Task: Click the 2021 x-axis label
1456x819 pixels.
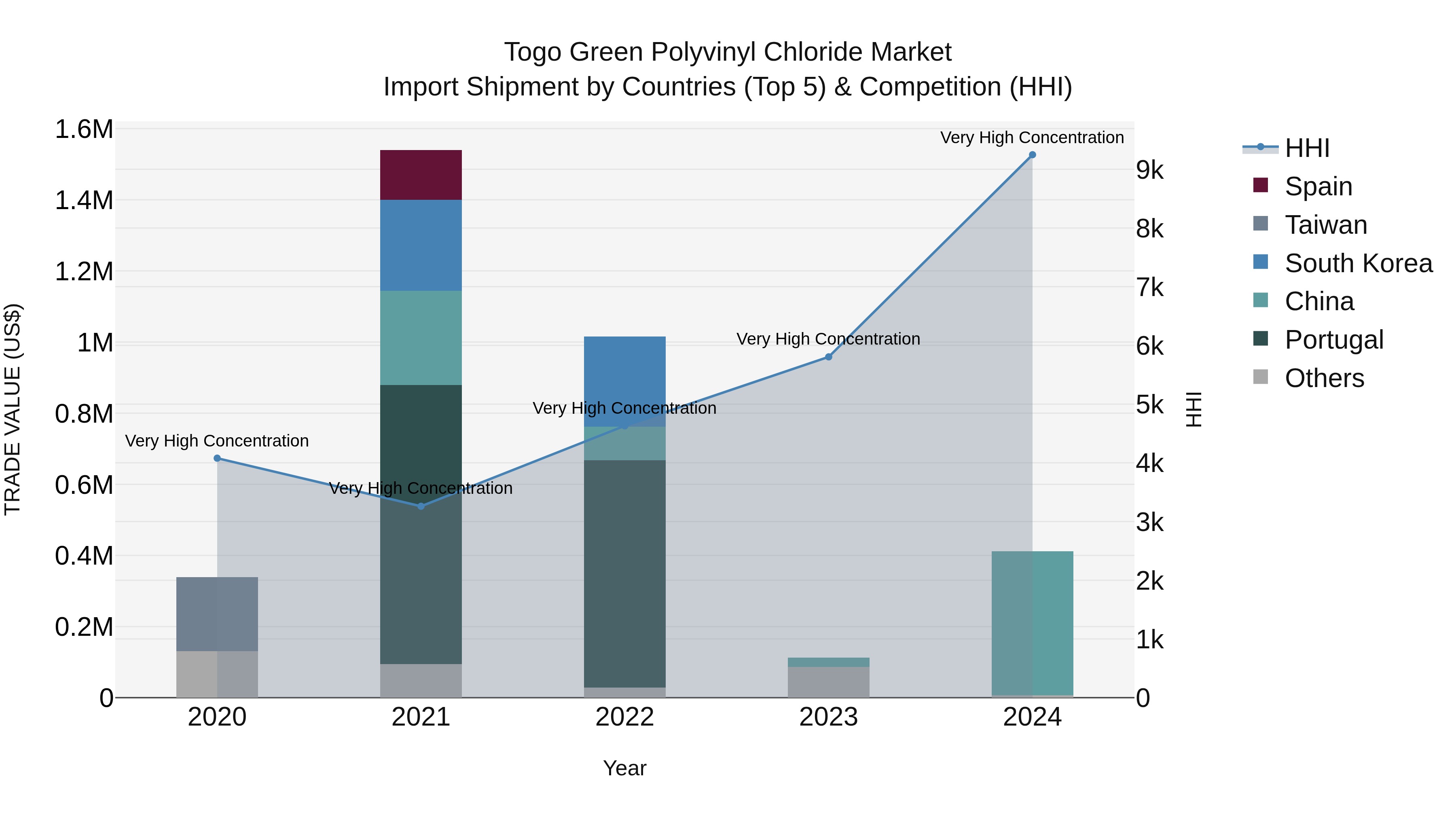Action: (x=421, y=717)
